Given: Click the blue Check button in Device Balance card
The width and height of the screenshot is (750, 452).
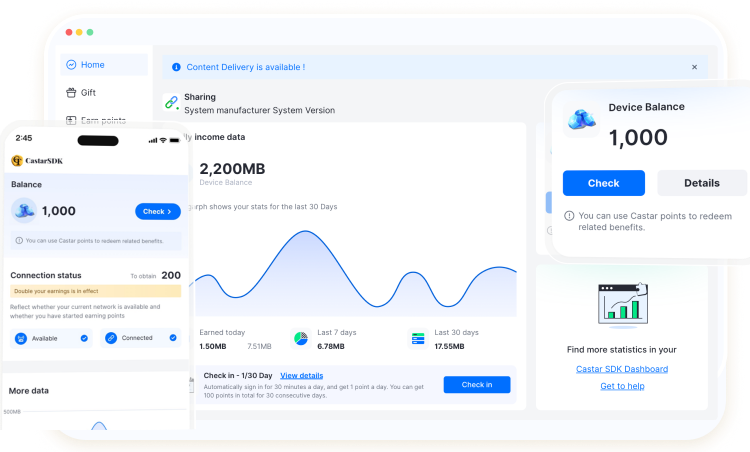Looking at the screenshot, I should (x=604, y=183).
